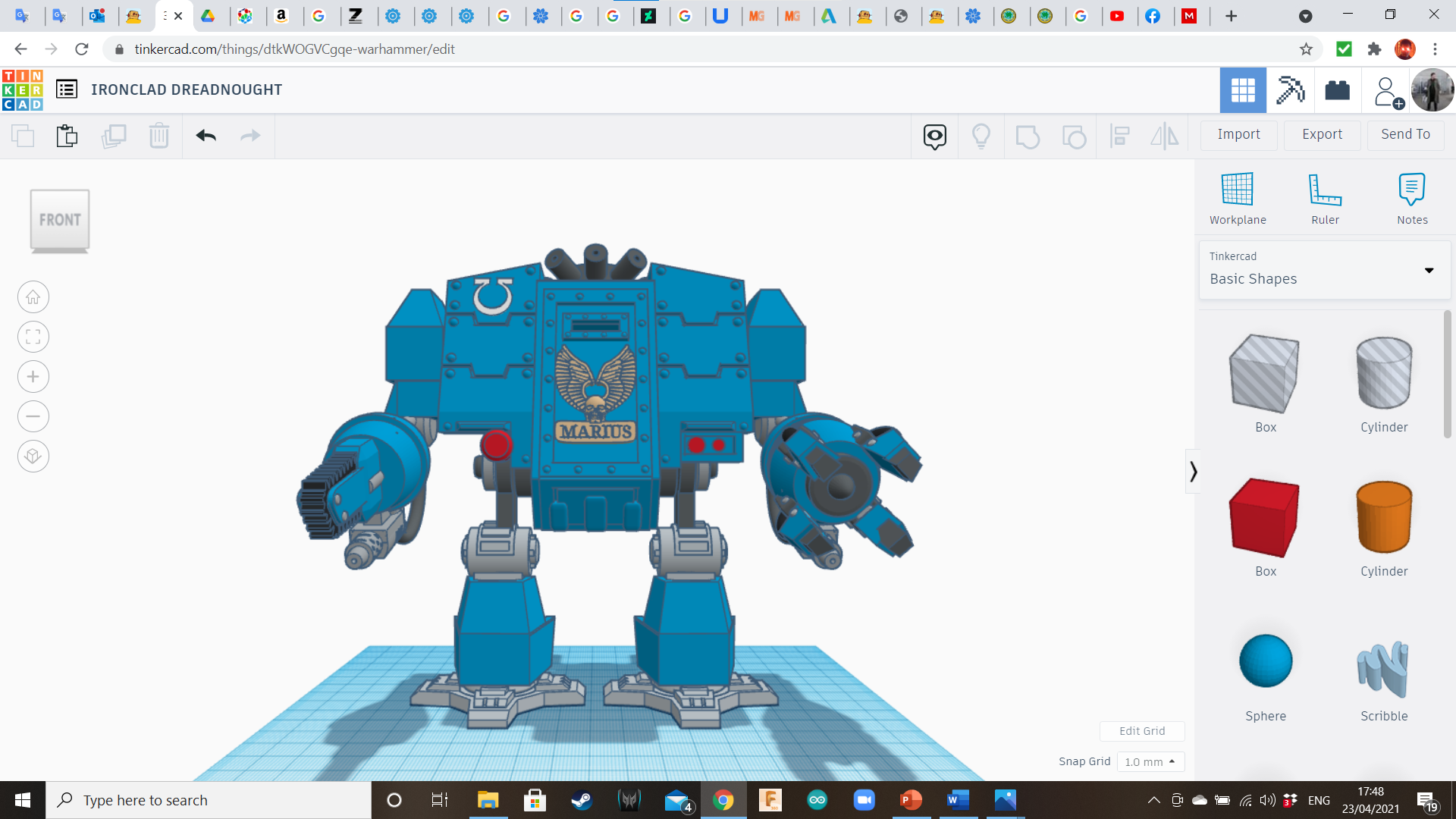Open the designs list menu icon

coord(67,89)
